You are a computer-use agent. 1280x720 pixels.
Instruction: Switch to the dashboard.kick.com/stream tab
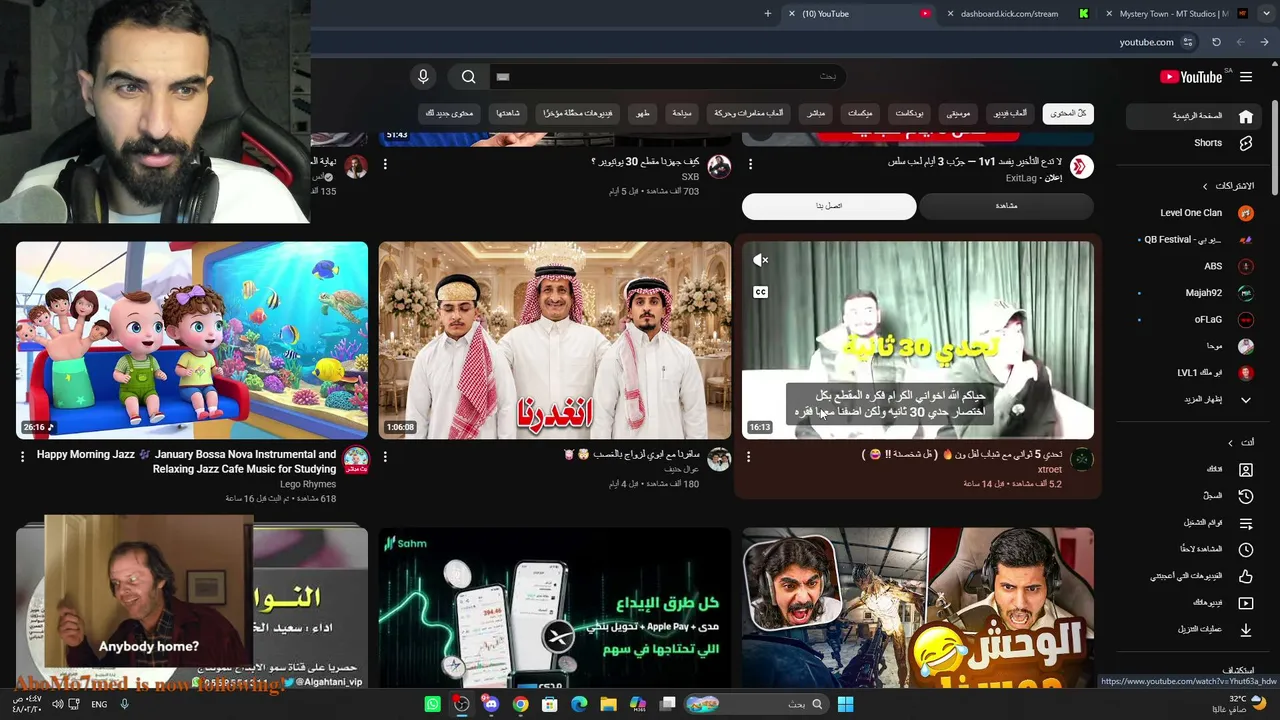pos(1009,14)
